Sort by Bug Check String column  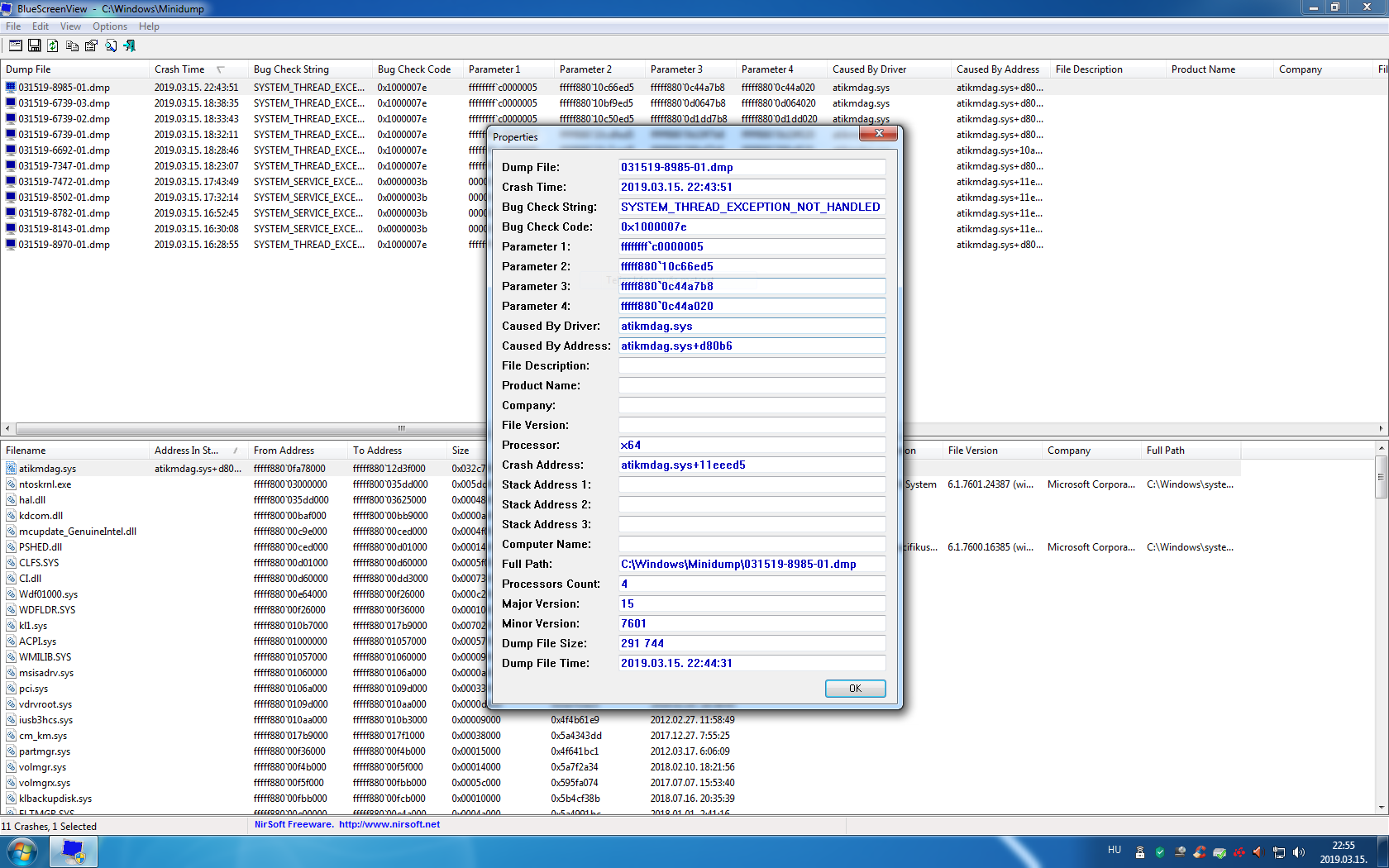(310, 69)
